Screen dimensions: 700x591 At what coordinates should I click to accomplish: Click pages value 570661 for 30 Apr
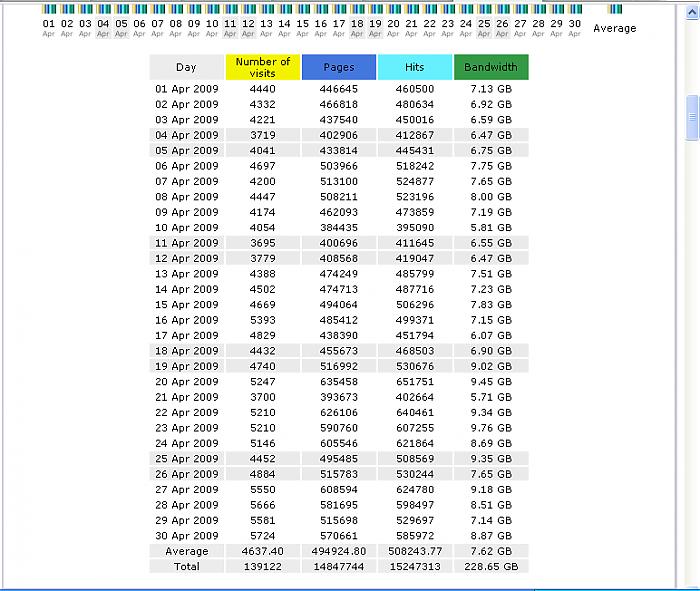[339, 536]
